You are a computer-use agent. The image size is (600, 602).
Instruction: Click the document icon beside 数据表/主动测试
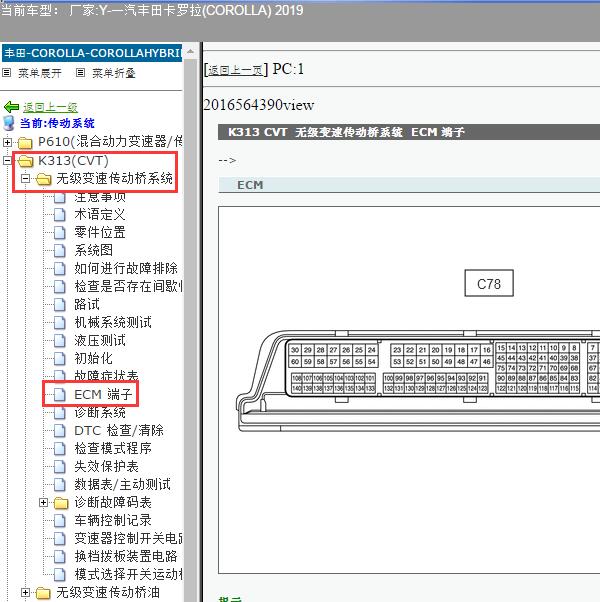(x=60, y=485)
